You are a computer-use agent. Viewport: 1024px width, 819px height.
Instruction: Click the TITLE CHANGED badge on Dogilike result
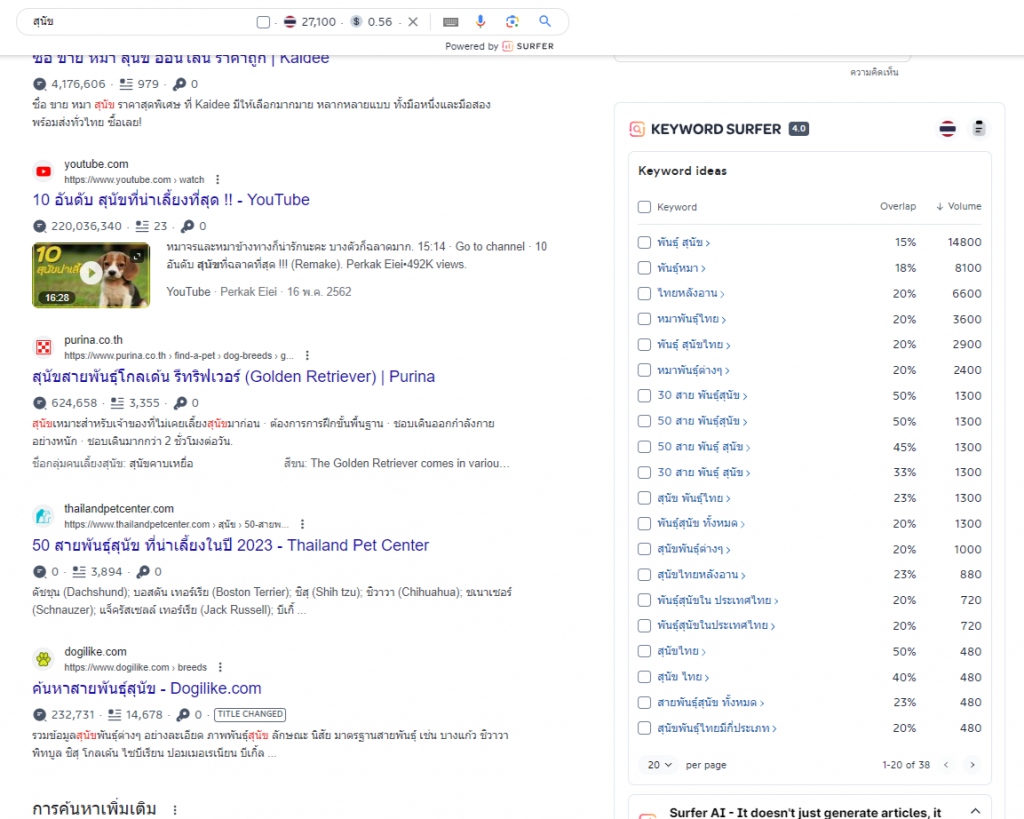point(250,715)
